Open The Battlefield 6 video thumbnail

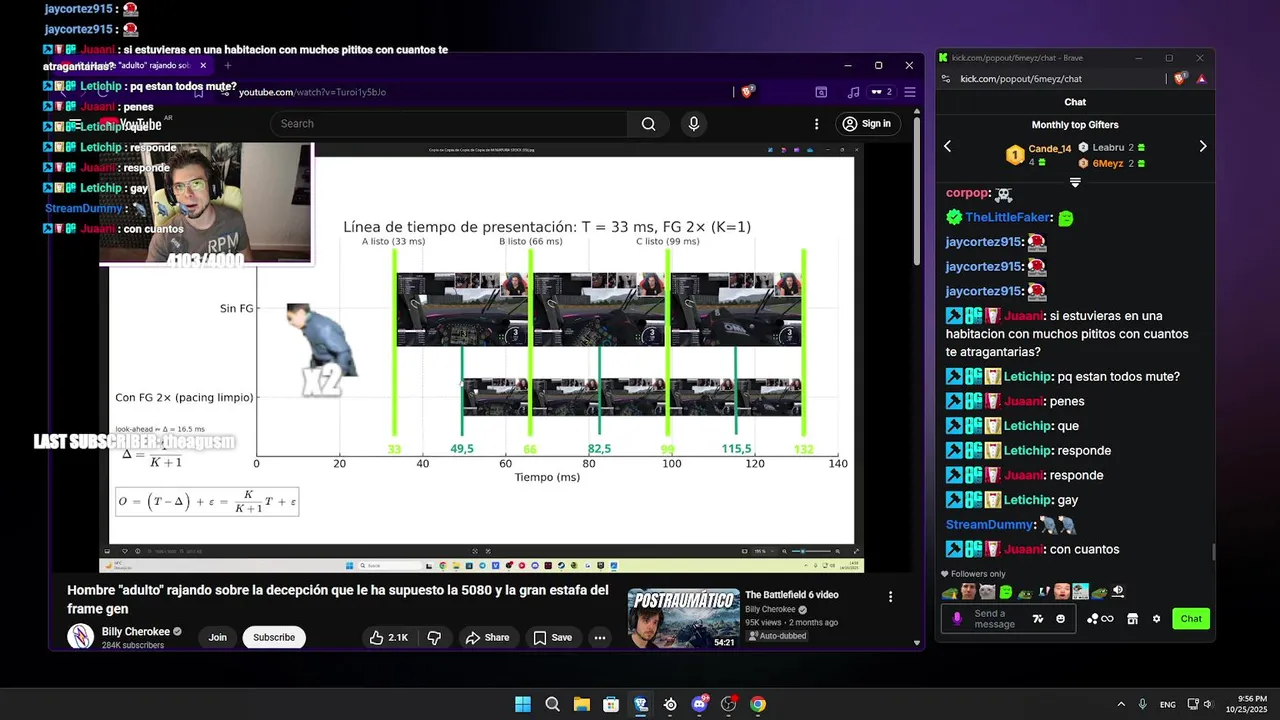tap(684, 618)
